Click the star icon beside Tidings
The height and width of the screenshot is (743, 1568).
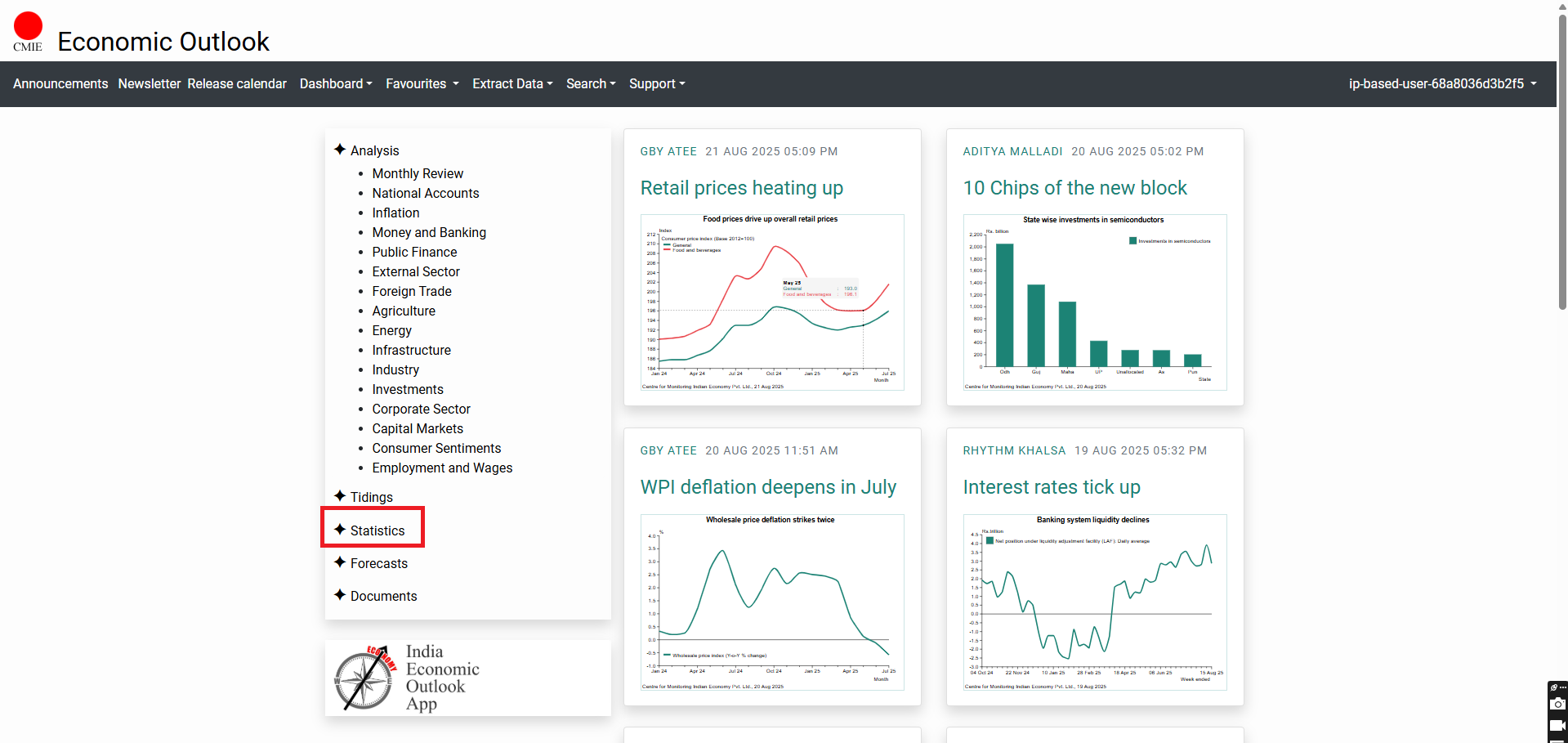coord(340,496)
